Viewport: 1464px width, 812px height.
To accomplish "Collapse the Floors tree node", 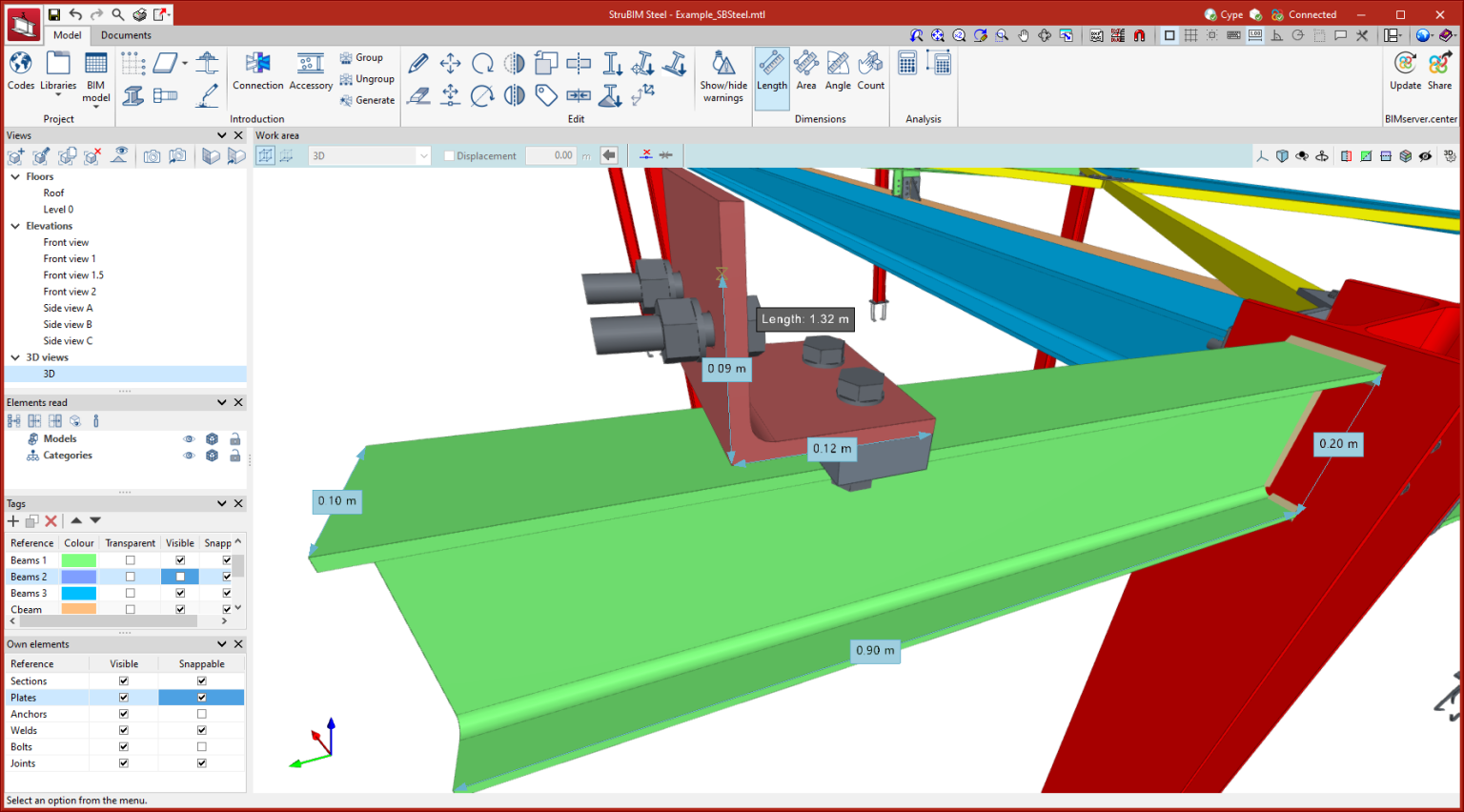I will pos(15,177).
